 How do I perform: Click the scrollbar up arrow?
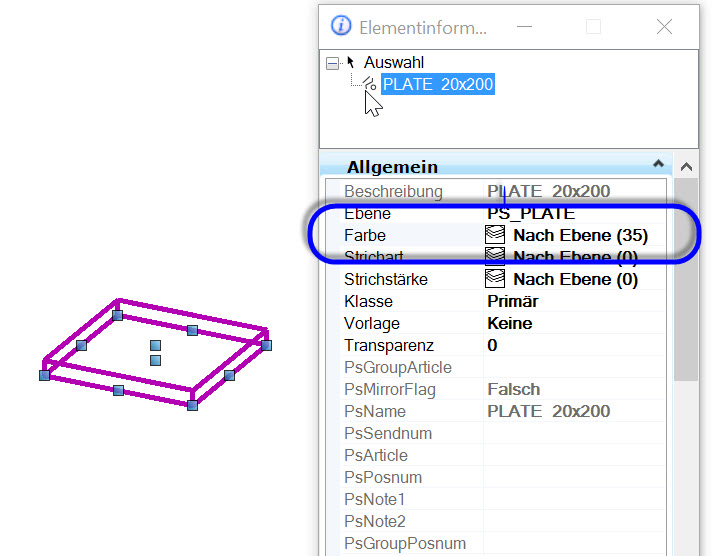tap(686, 167)
